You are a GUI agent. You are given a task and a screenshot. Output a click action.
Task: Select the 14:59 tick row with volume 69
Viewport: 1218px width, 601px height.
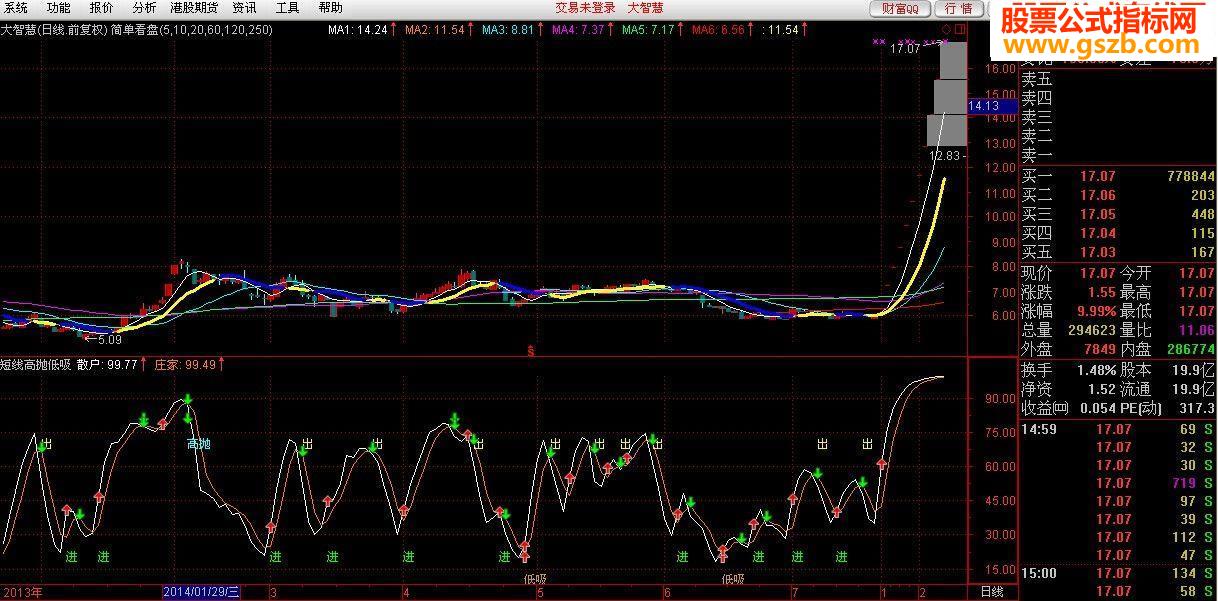click(x=1118, y=430)
